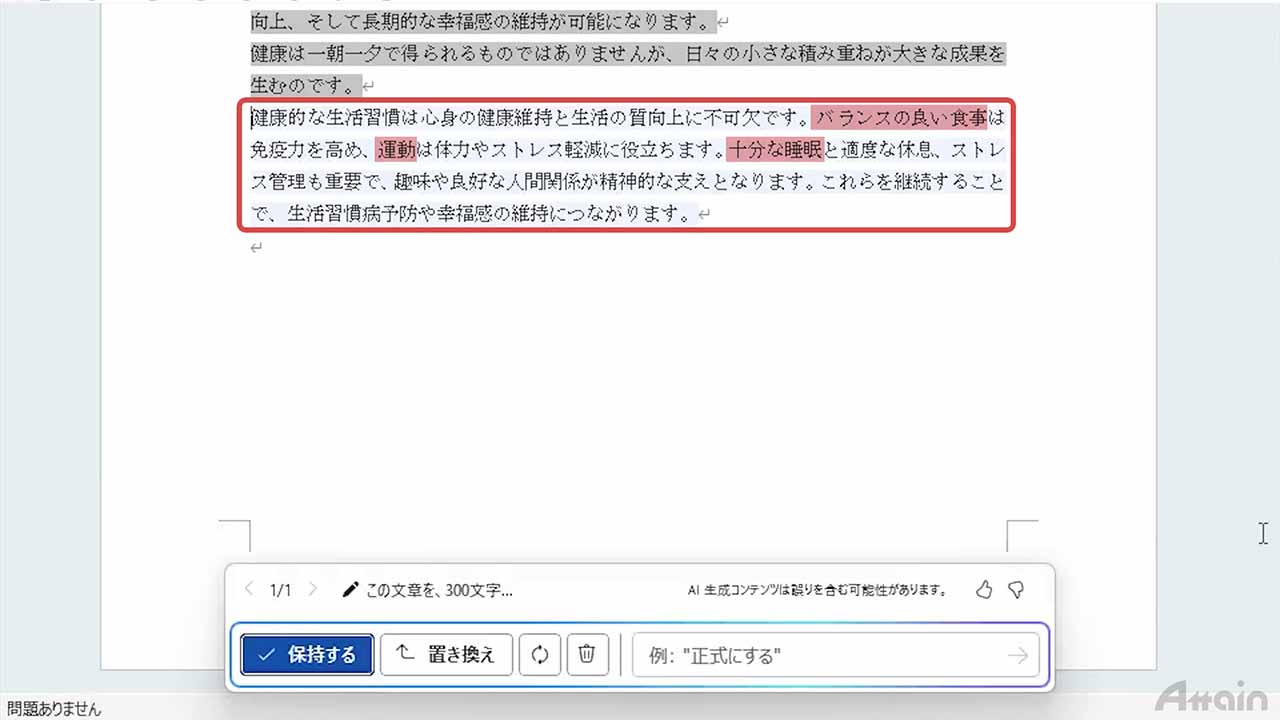The image size is (1280, 720).
Task: Click the 1/1 draft counter
Action: coord(281,590)
